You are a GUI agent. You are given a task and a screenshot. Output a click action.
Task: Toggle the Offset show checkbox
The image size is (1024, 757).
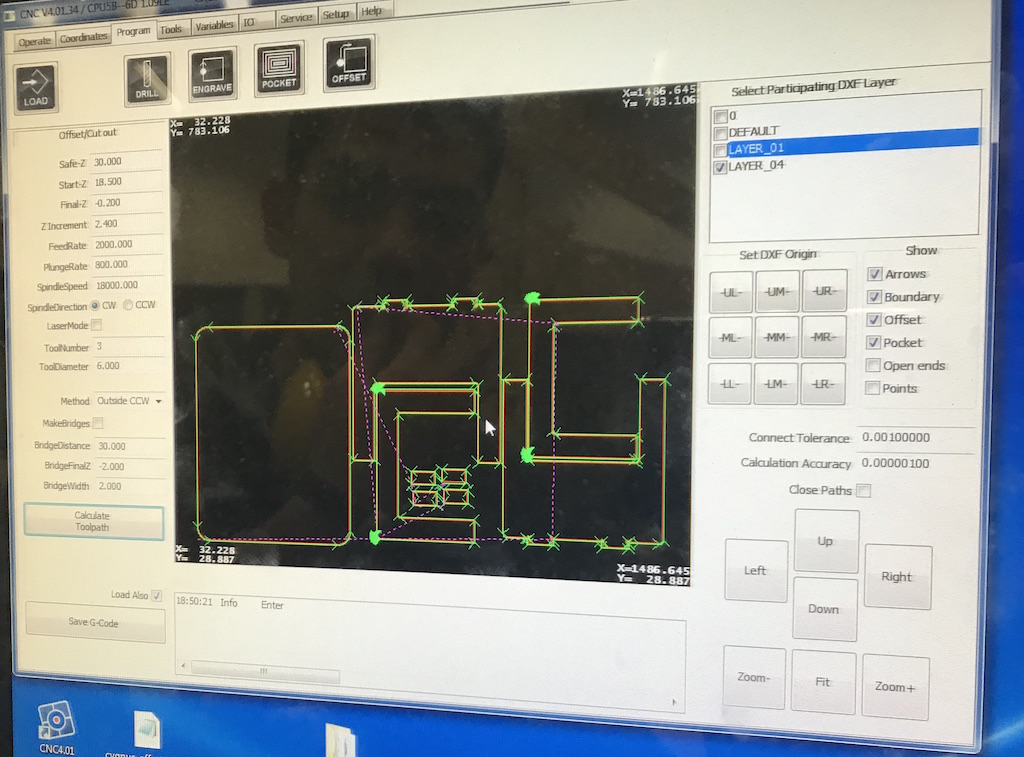(874, 320)
